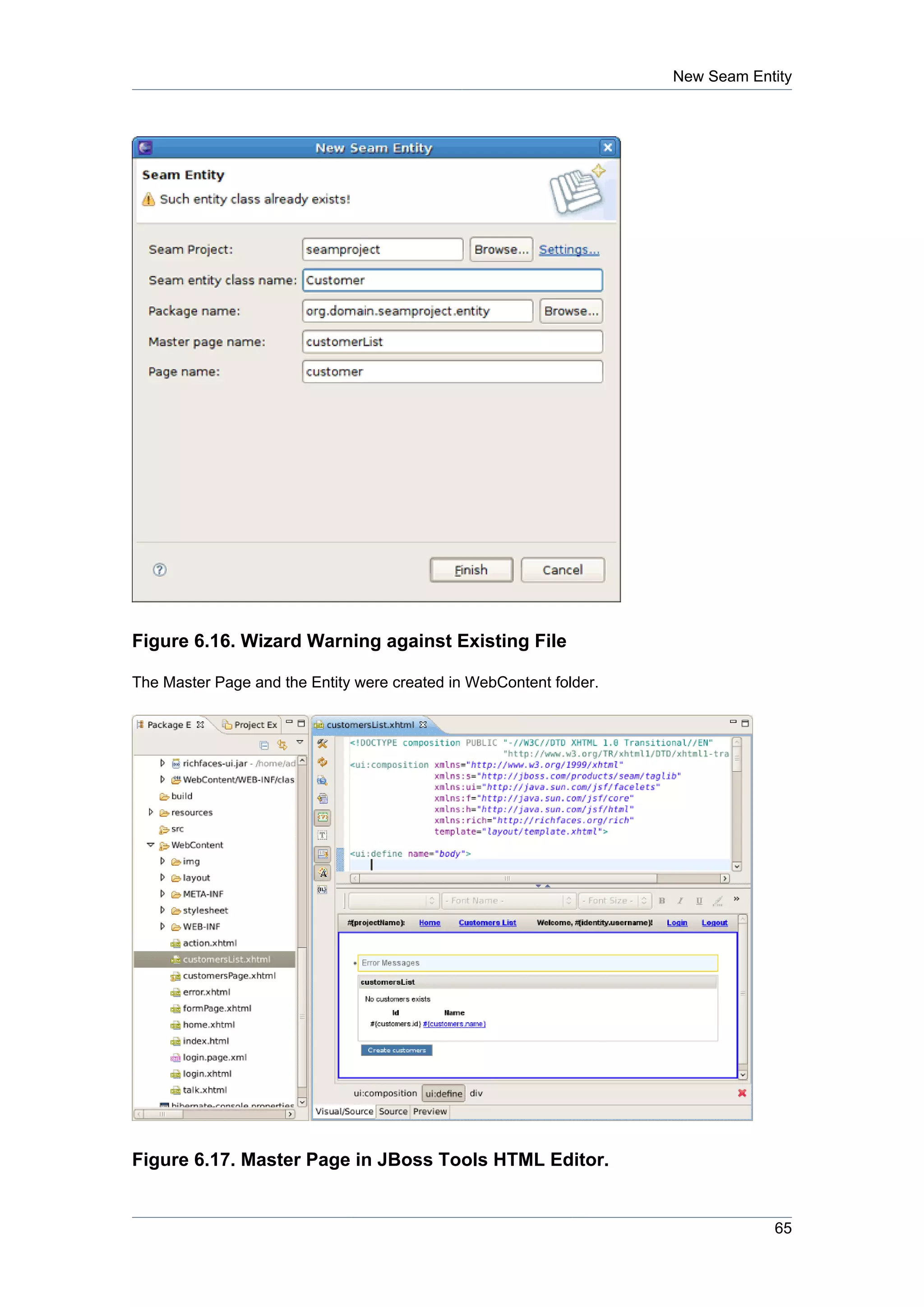Click the source editor horizontal scrollbar
This screenshot has height=1307, width=924.
(540, 878)
